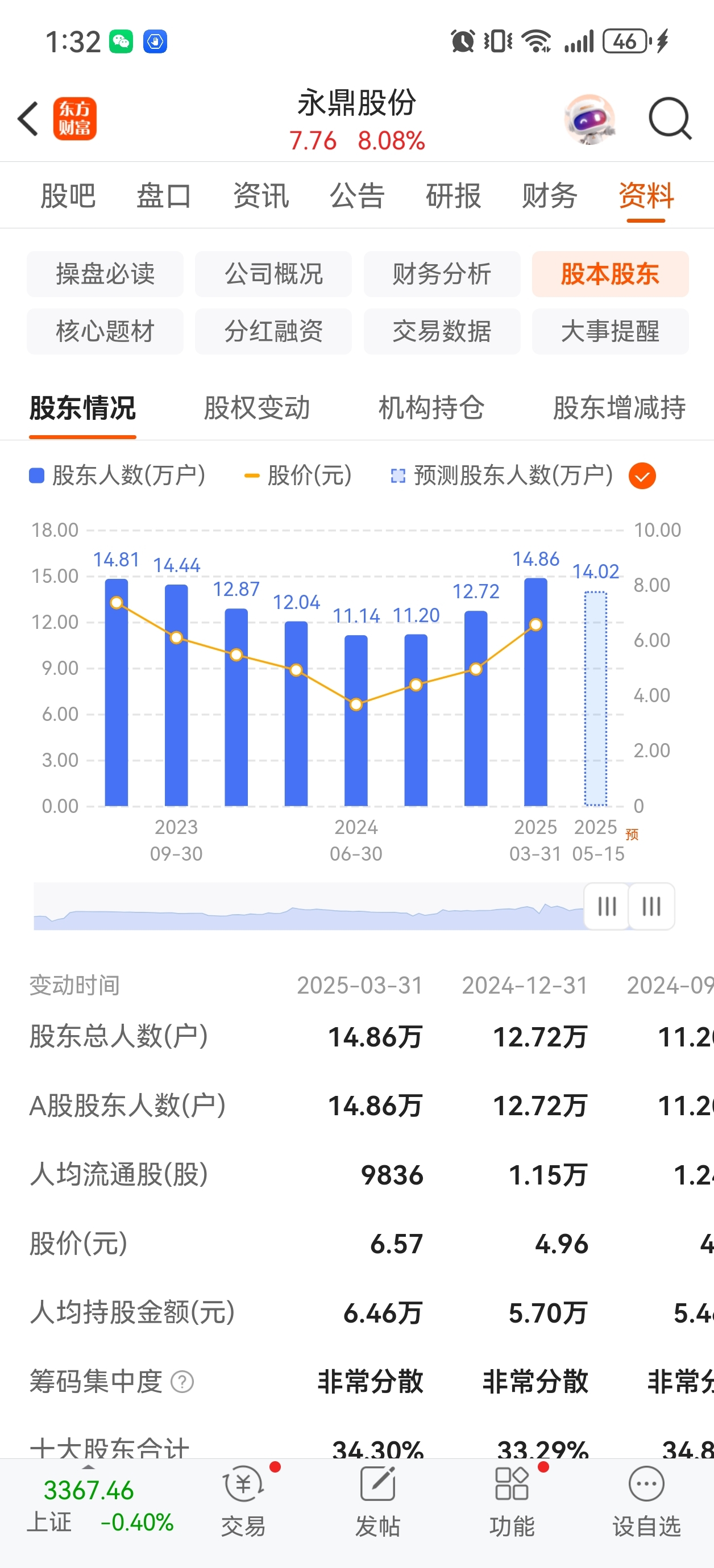
Task: Tap the 股东总人数(户) row label
Action: pyautogui.click(x=119, y=1036)
